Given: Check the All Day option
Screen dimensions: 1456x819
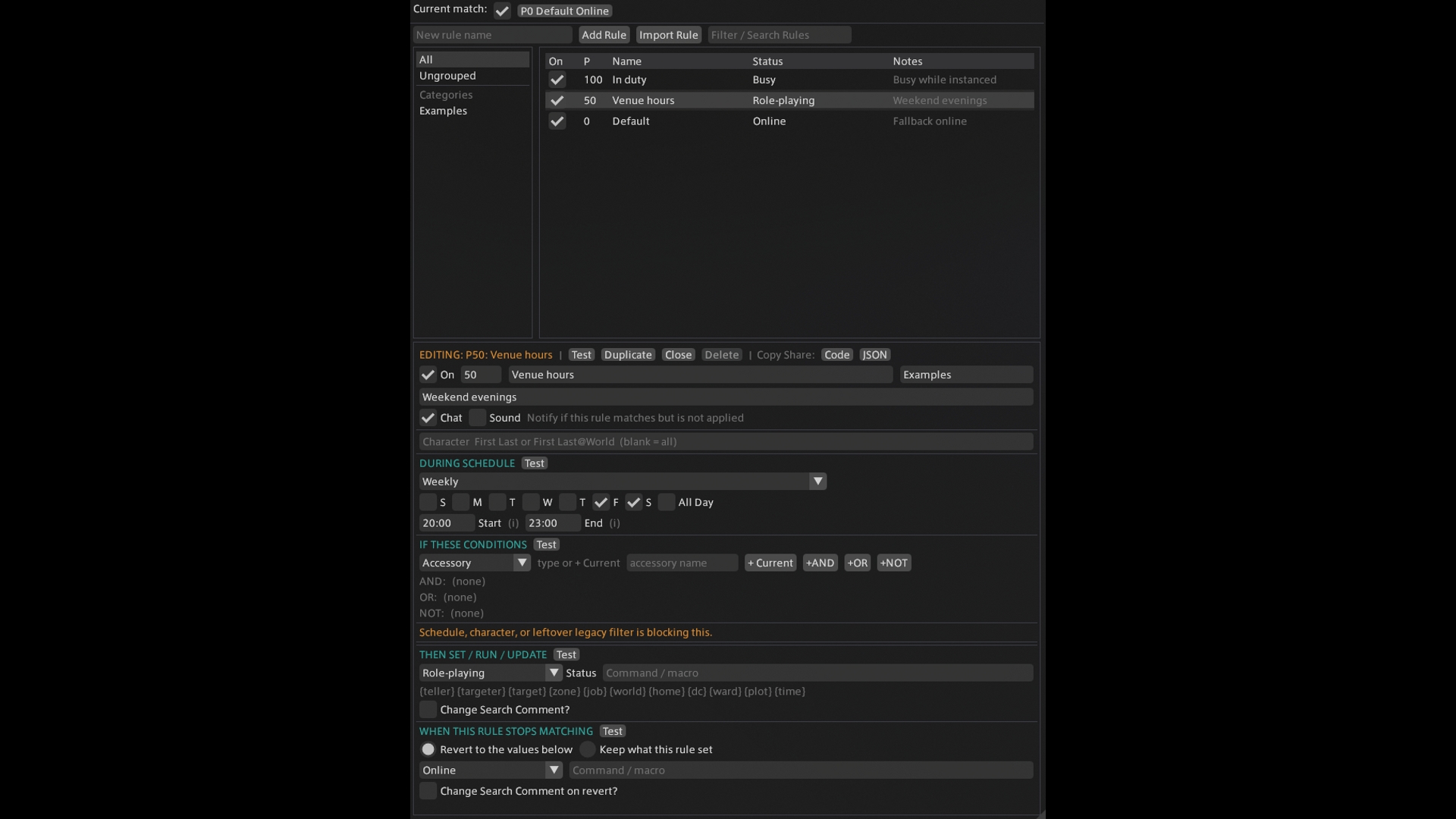Looking at the screenshot, I should tap(667, 502).
